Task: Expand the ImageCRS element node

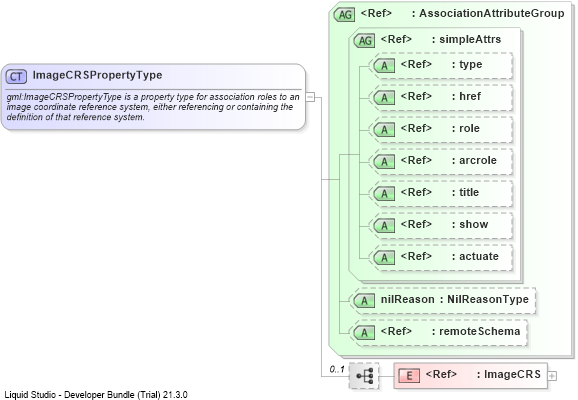Action: pos(552,376)
